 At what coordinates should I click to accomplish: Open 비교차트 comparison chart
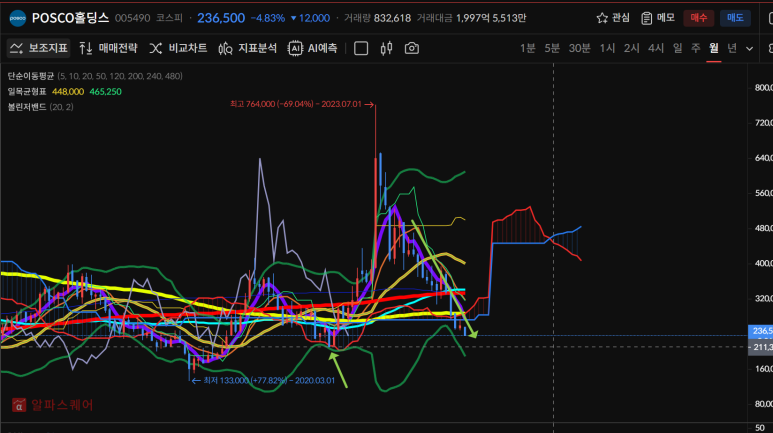coord(178,48)
